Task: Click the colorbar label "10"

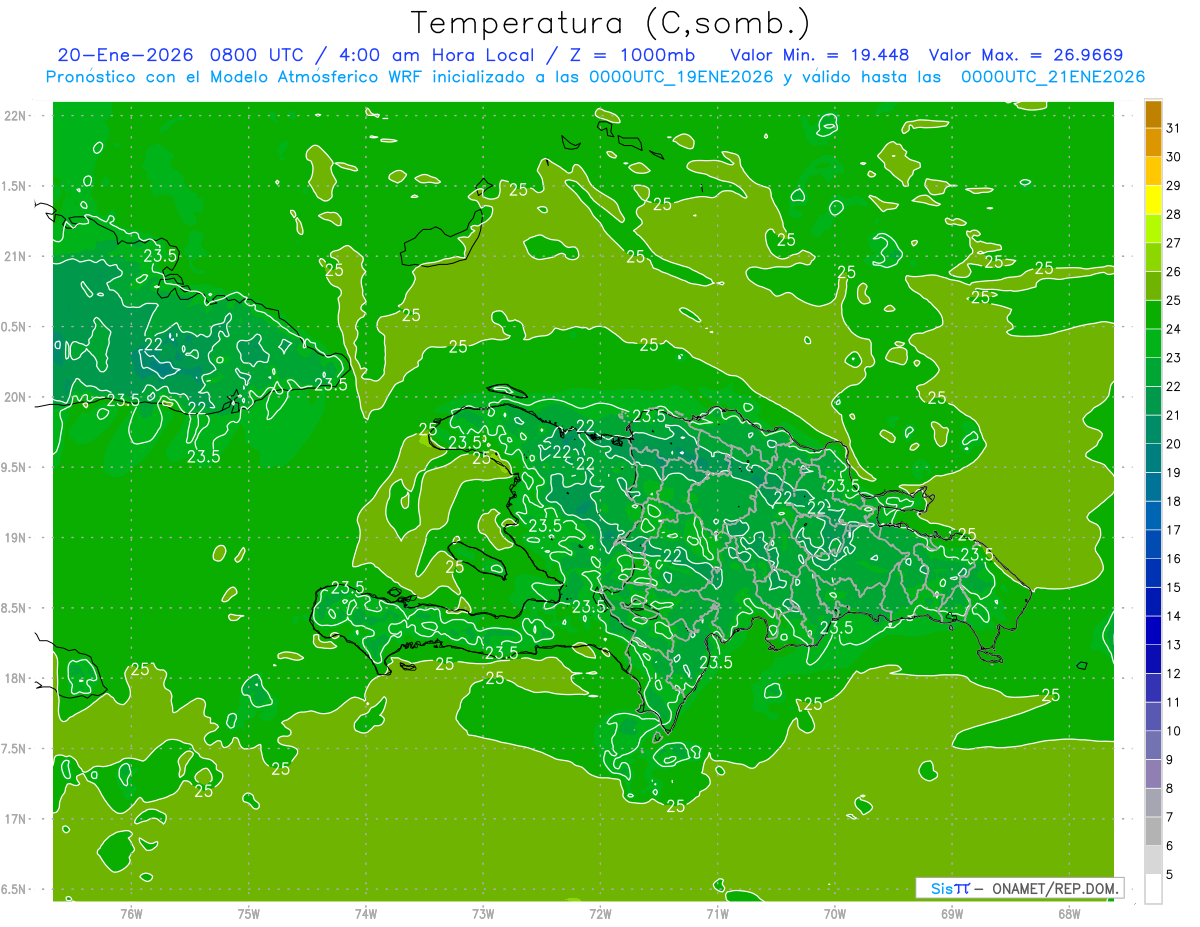Action: [1174, 731]
